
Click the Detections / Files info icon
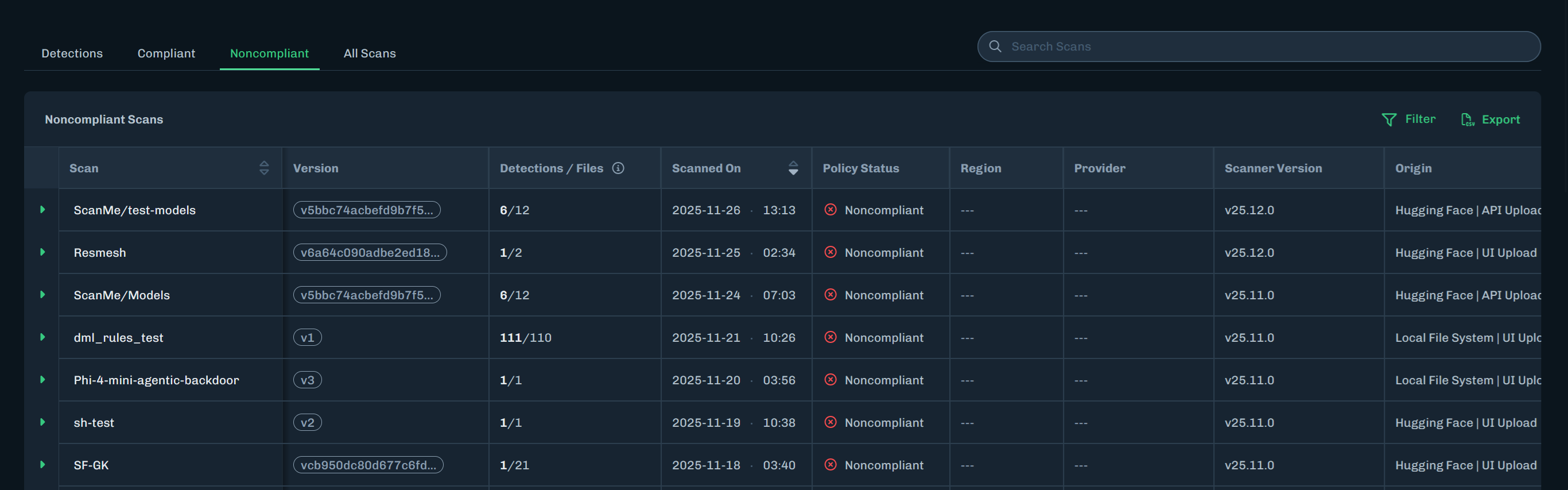click(x=618, y=168)
